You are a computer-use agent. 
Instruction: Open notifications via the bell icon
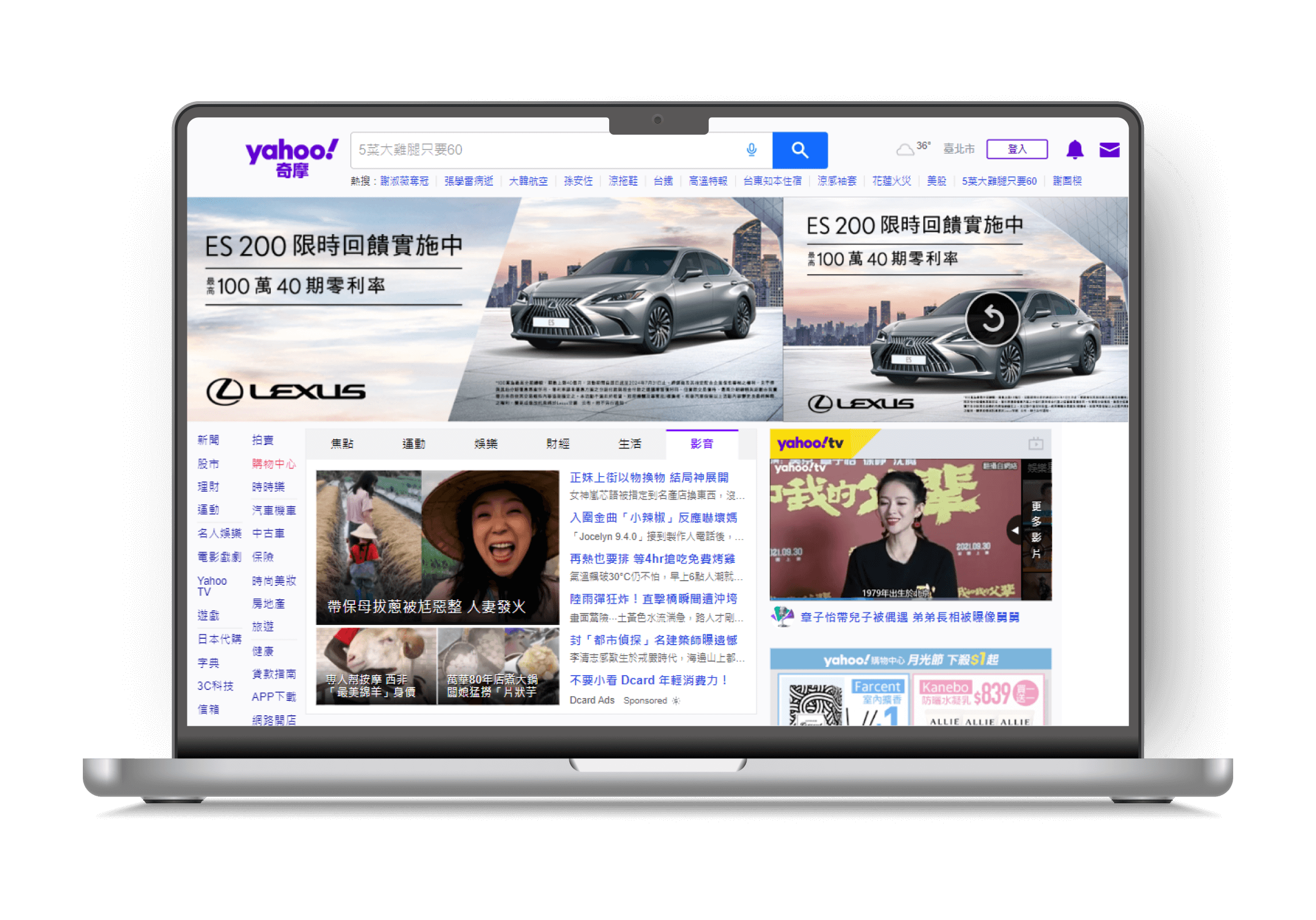tap(1075, 150)
